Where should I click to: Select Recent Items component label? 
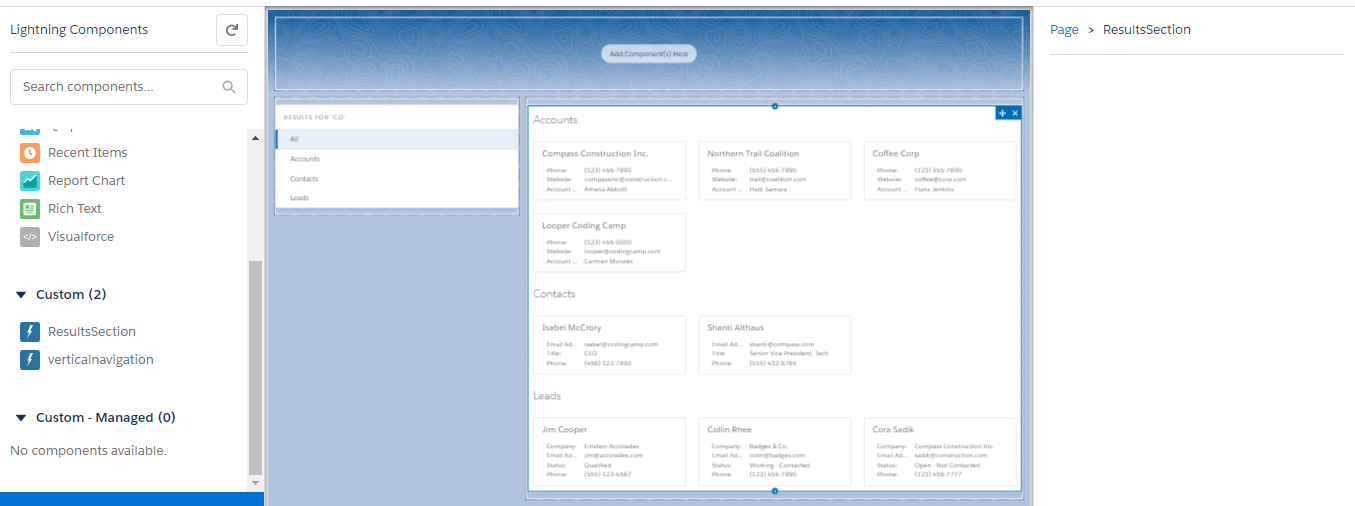pyautogui.click(x=88, y=153)
